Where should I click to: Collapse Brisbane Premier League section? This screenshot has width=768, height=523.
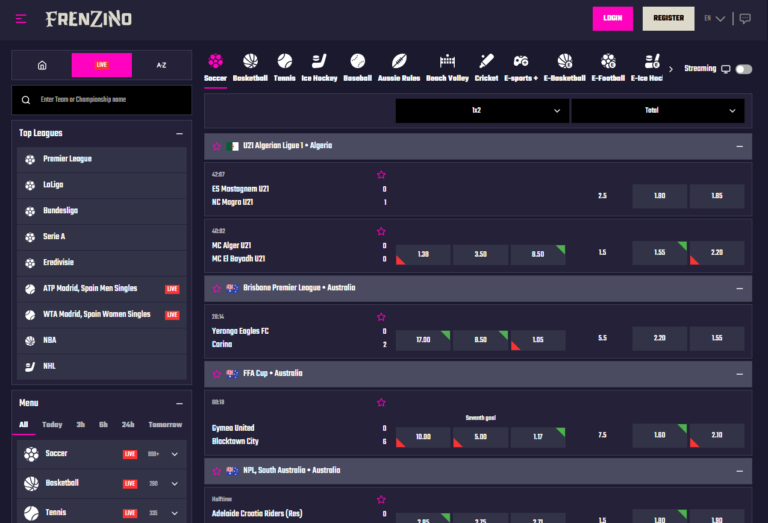(740, 288)
